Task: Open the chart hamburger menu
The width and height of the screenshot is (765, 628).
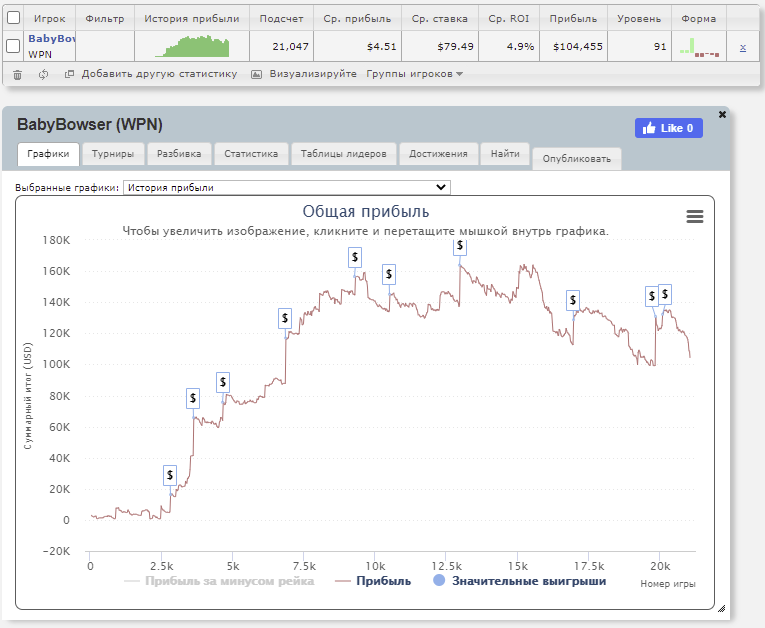Action: (x=695, y=216)
